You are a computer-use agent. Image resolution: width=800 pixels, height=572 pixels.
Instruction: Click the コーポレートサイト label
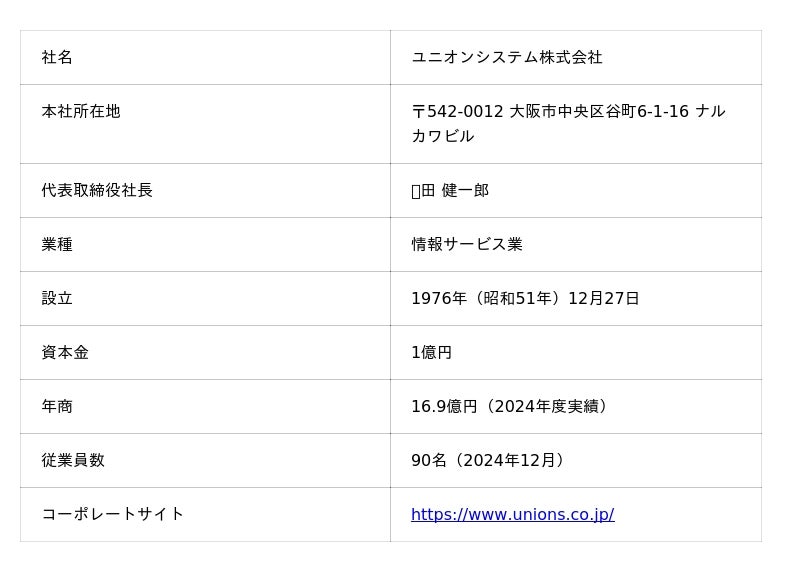[113, 514]
